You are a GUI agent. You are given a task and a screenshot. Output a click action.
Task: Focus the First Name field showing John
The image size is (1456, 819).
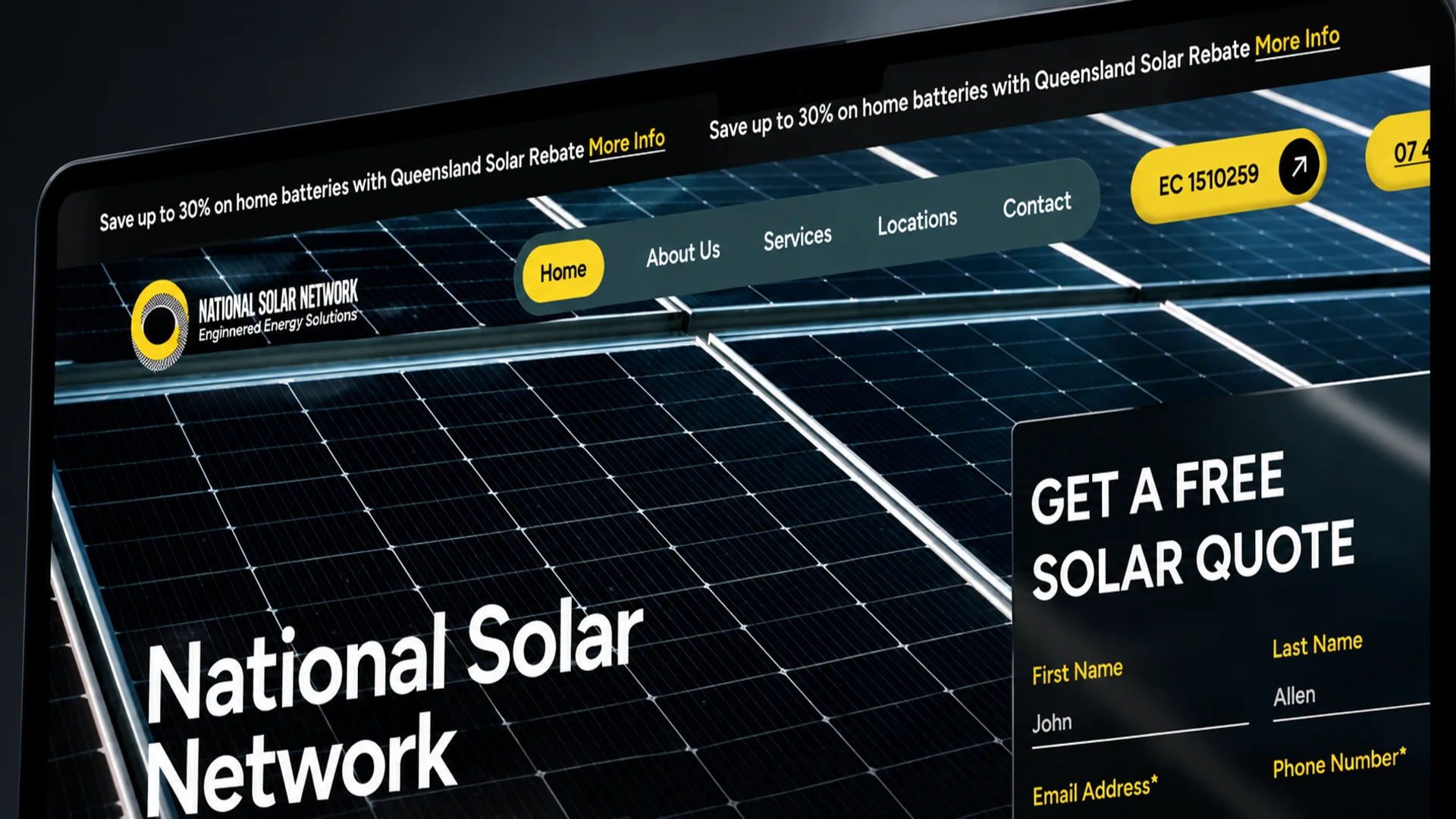[x=1140, y=724]
